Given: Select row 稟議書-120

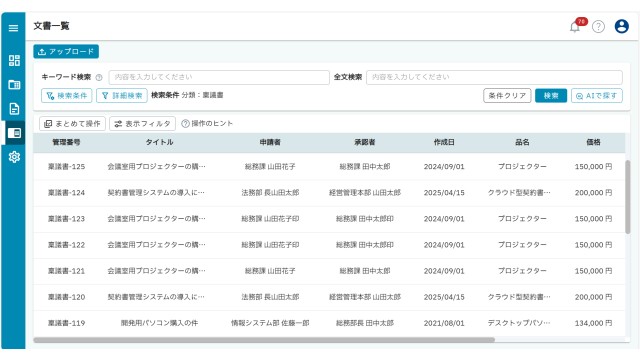Looking at the screenshot, I should pyautogui.click(x=329, y=297).
